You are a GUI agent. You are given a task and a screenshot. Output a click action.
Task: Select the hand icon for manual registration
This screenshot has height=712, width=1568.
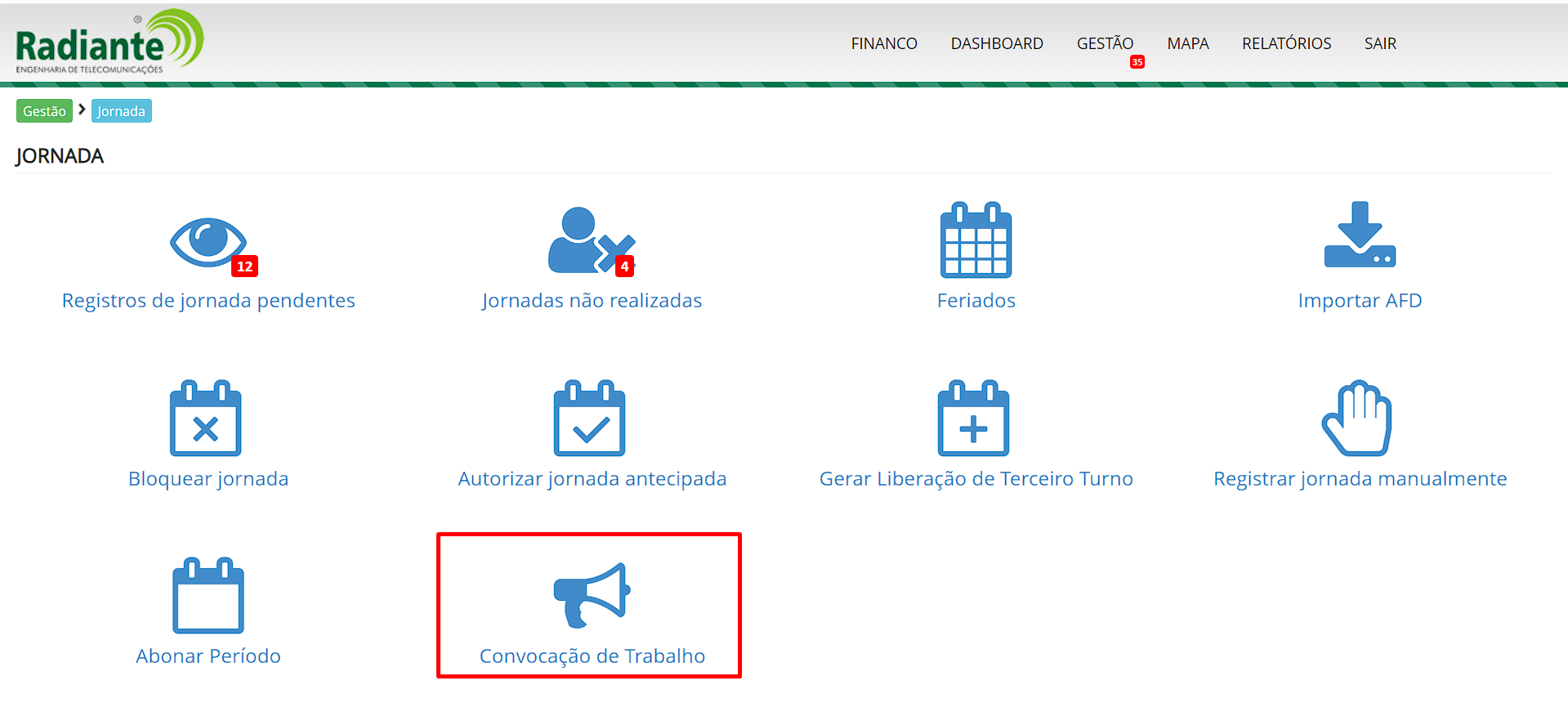(x=1357, y=419)
